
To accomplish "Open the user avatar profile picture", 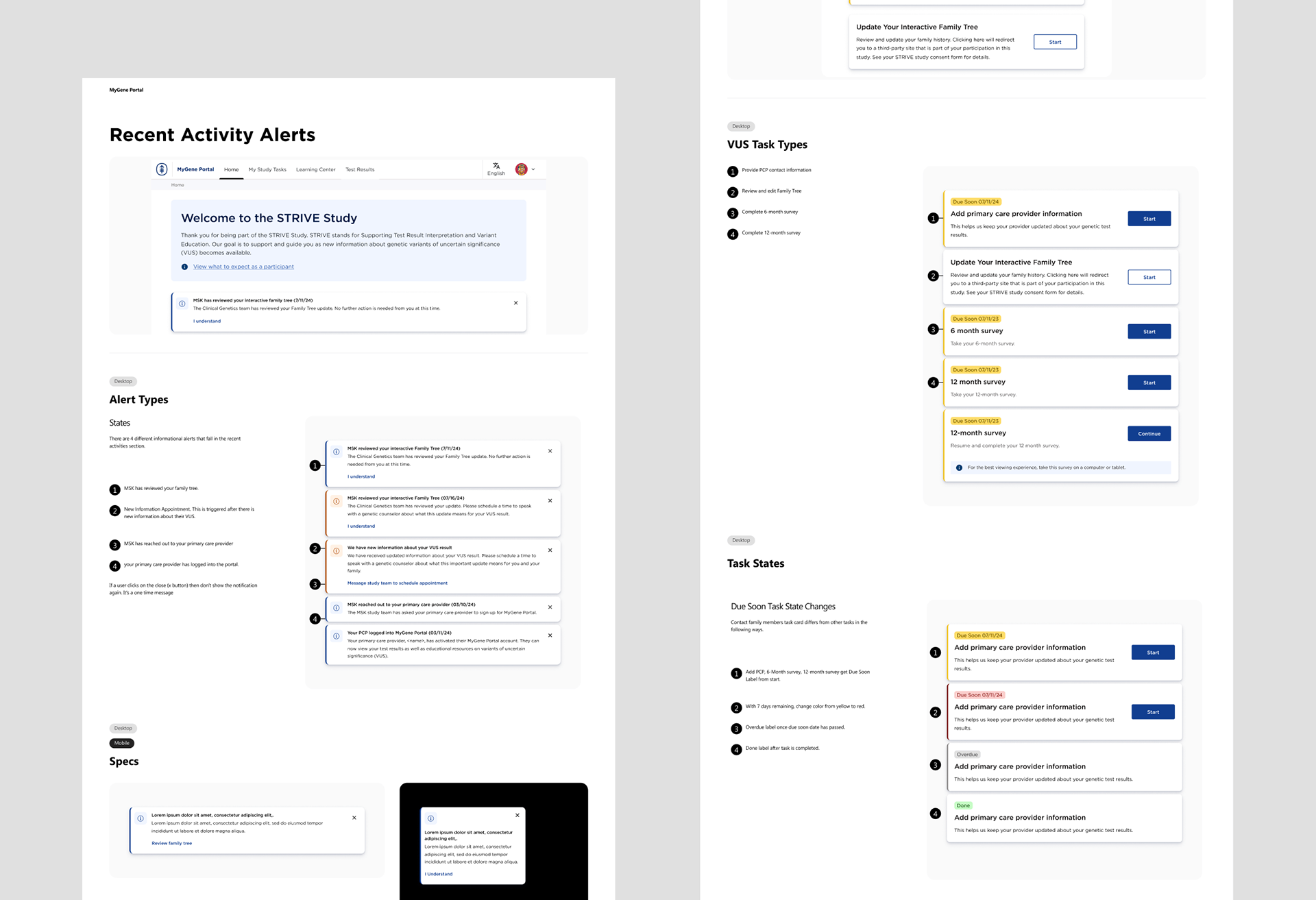I will 521,169.
